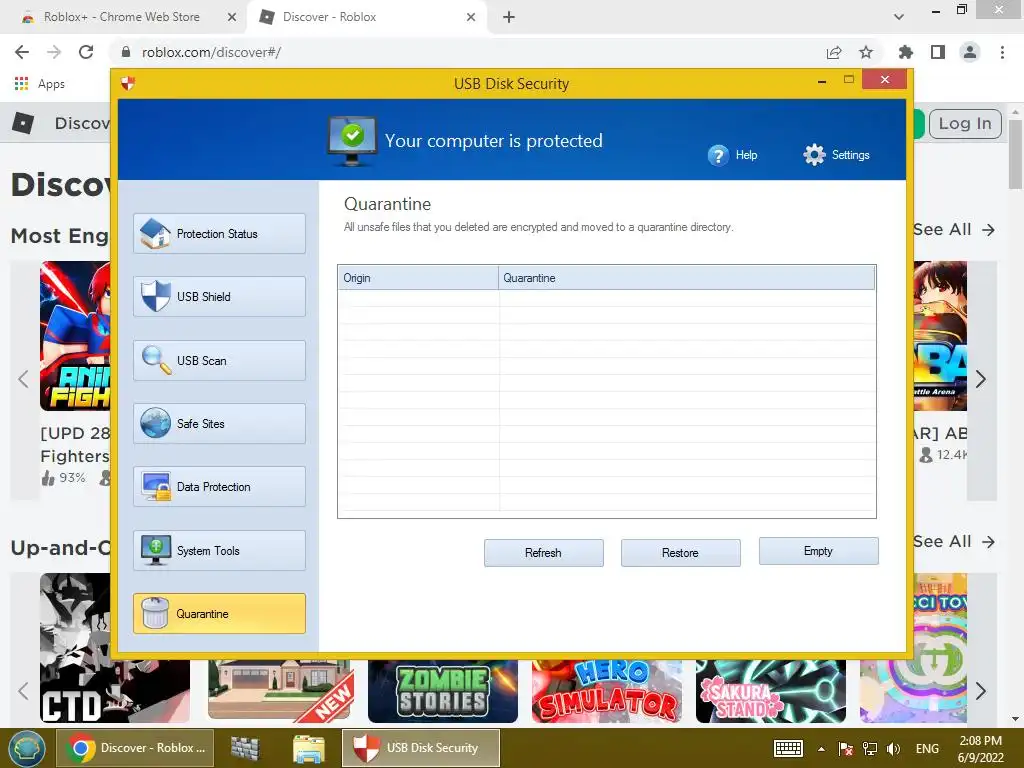
Task: Open the Anime Fighters game thumbnail
Action: point(75,336)
